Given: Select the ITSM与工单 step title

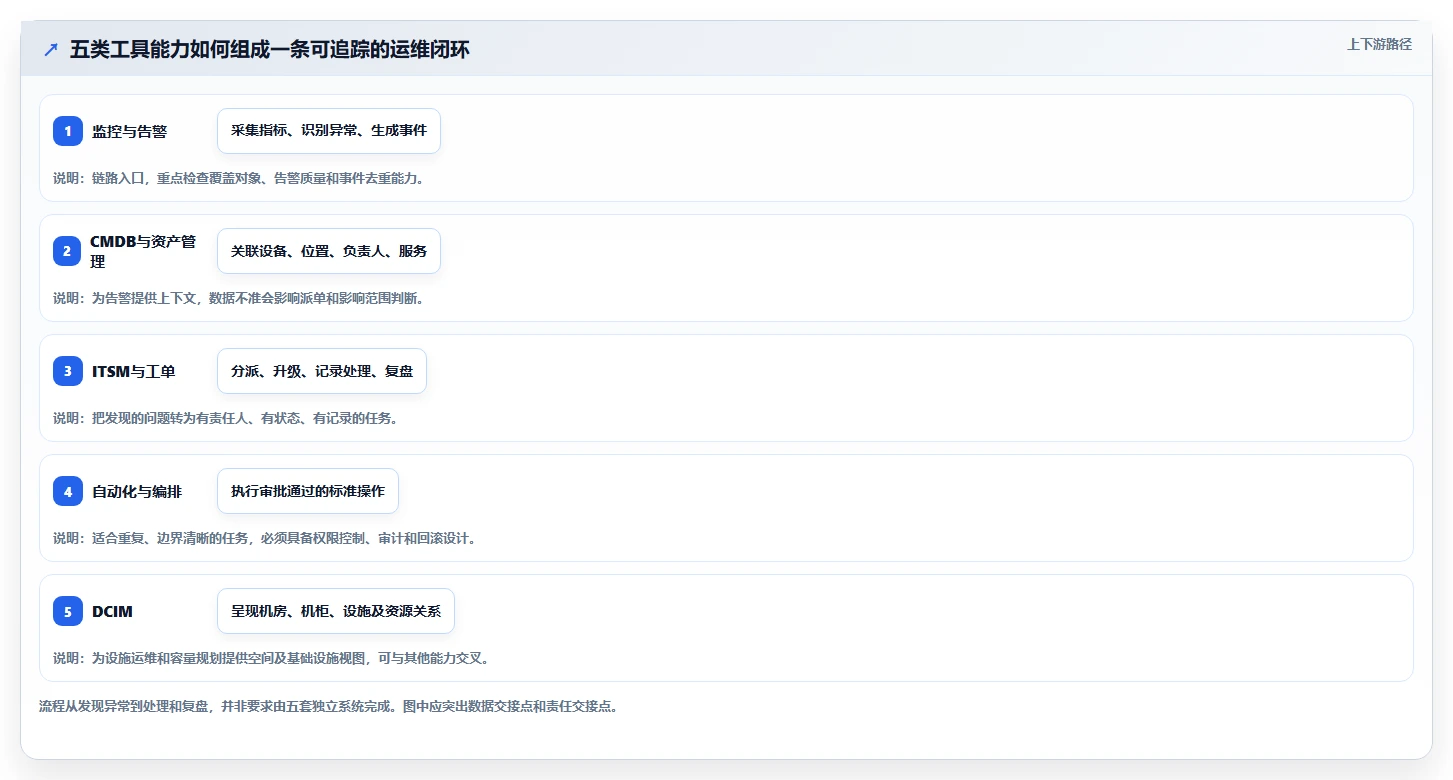Looking at the screenshot, I should point(133,371).
